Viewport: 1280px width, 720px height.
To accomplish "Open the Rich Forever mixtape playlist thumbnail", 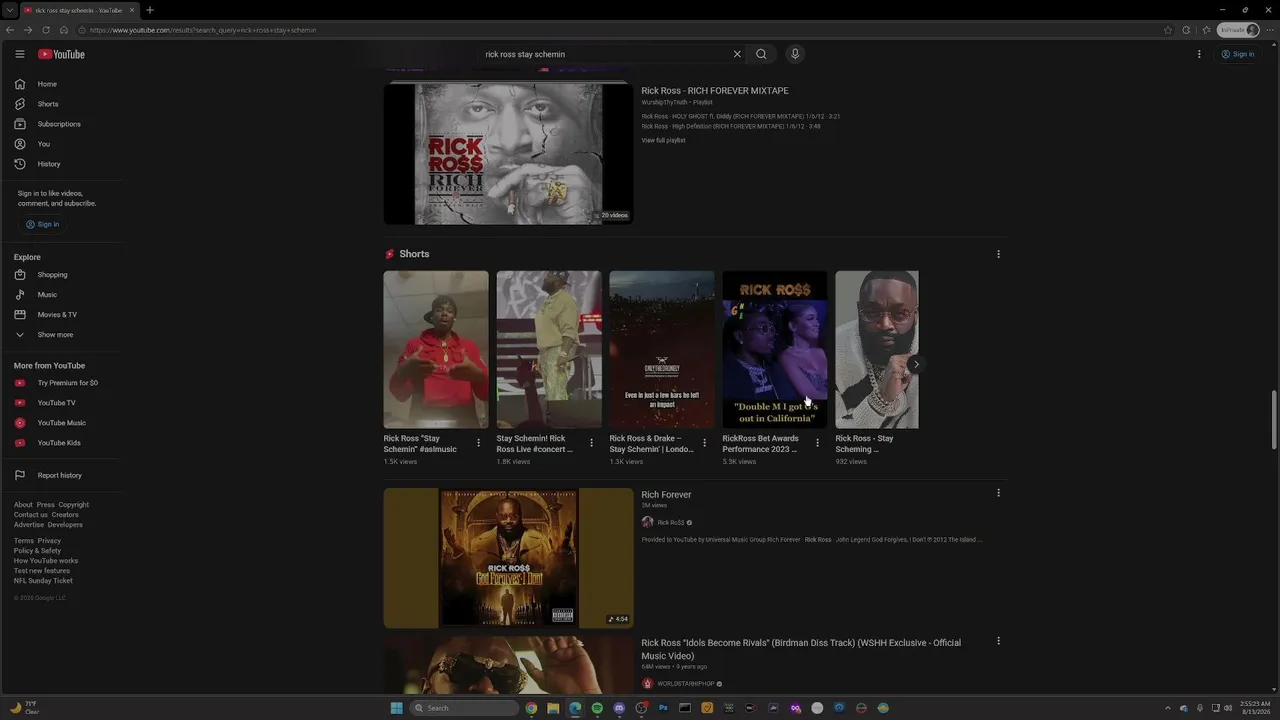I will [x=508, y=153].
